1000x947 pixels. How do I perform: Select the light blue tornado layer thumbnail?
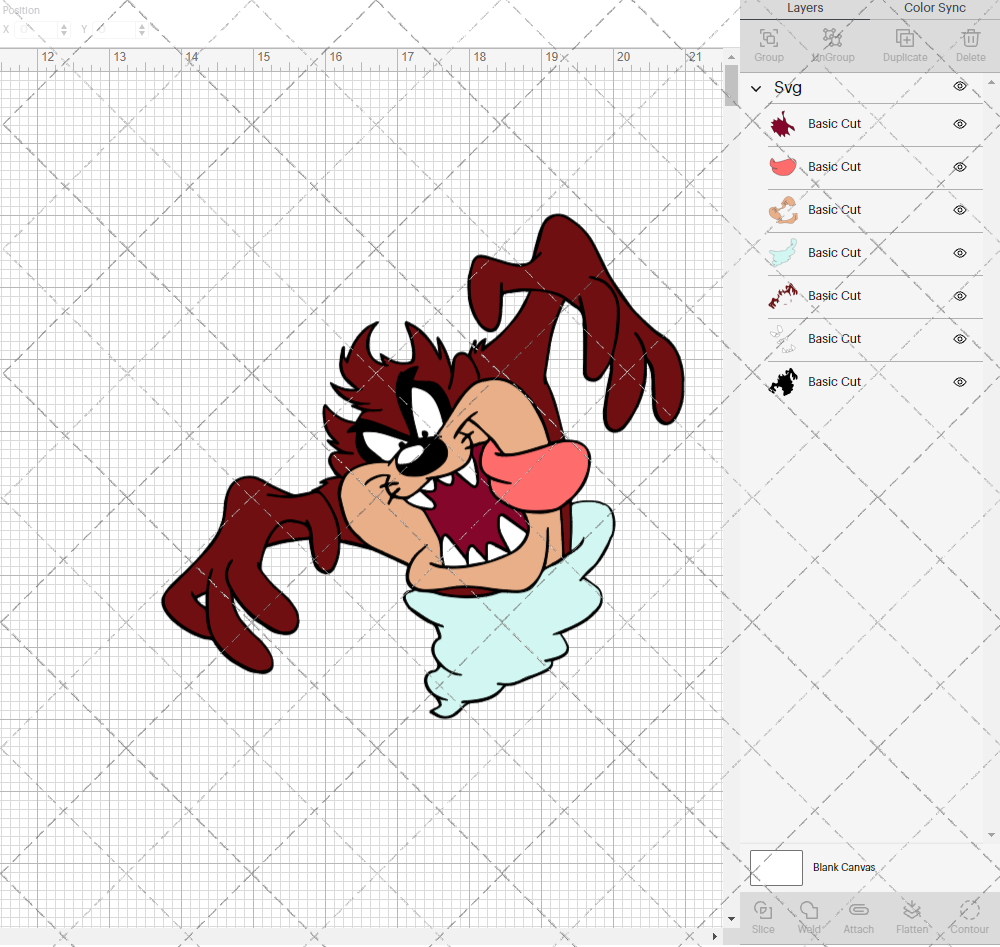(x=783, y=253)
